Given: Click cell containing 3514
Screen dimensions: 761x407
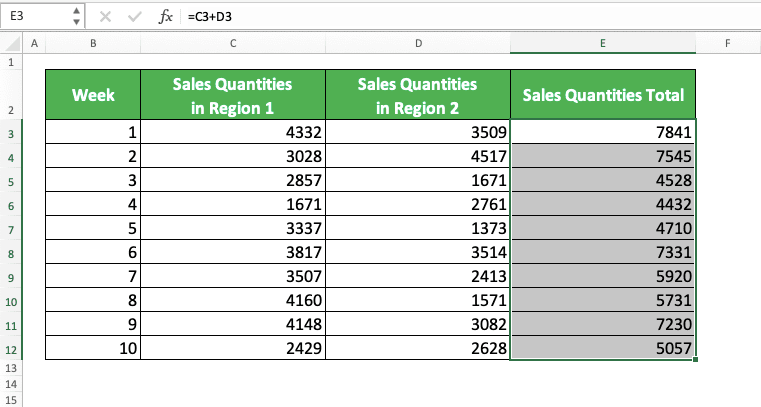Looking at the screenshot, I should (418, 252).
